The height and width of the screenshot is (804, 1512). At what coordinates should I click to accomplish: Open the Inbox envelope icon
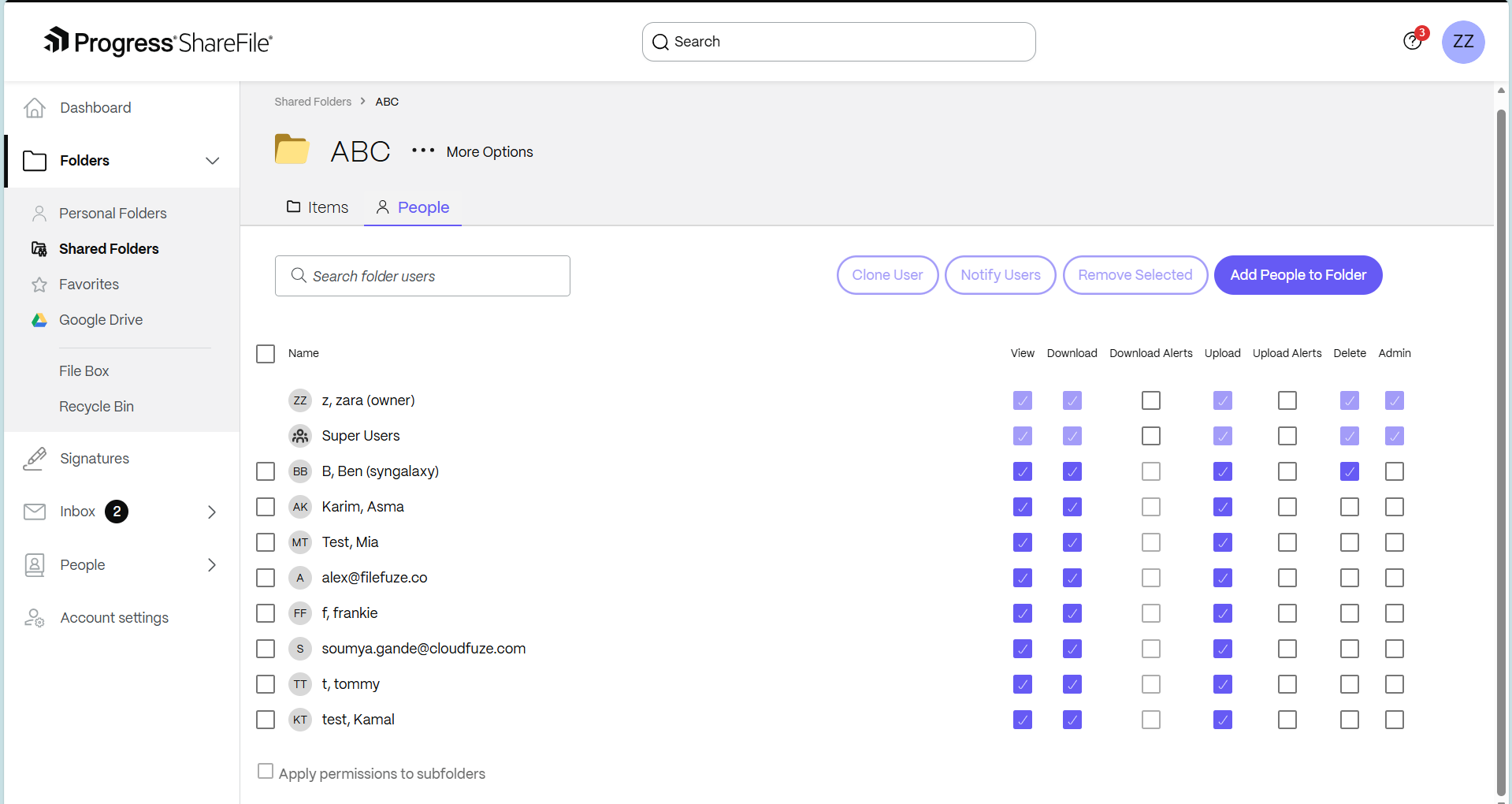[x=35, y=511]
